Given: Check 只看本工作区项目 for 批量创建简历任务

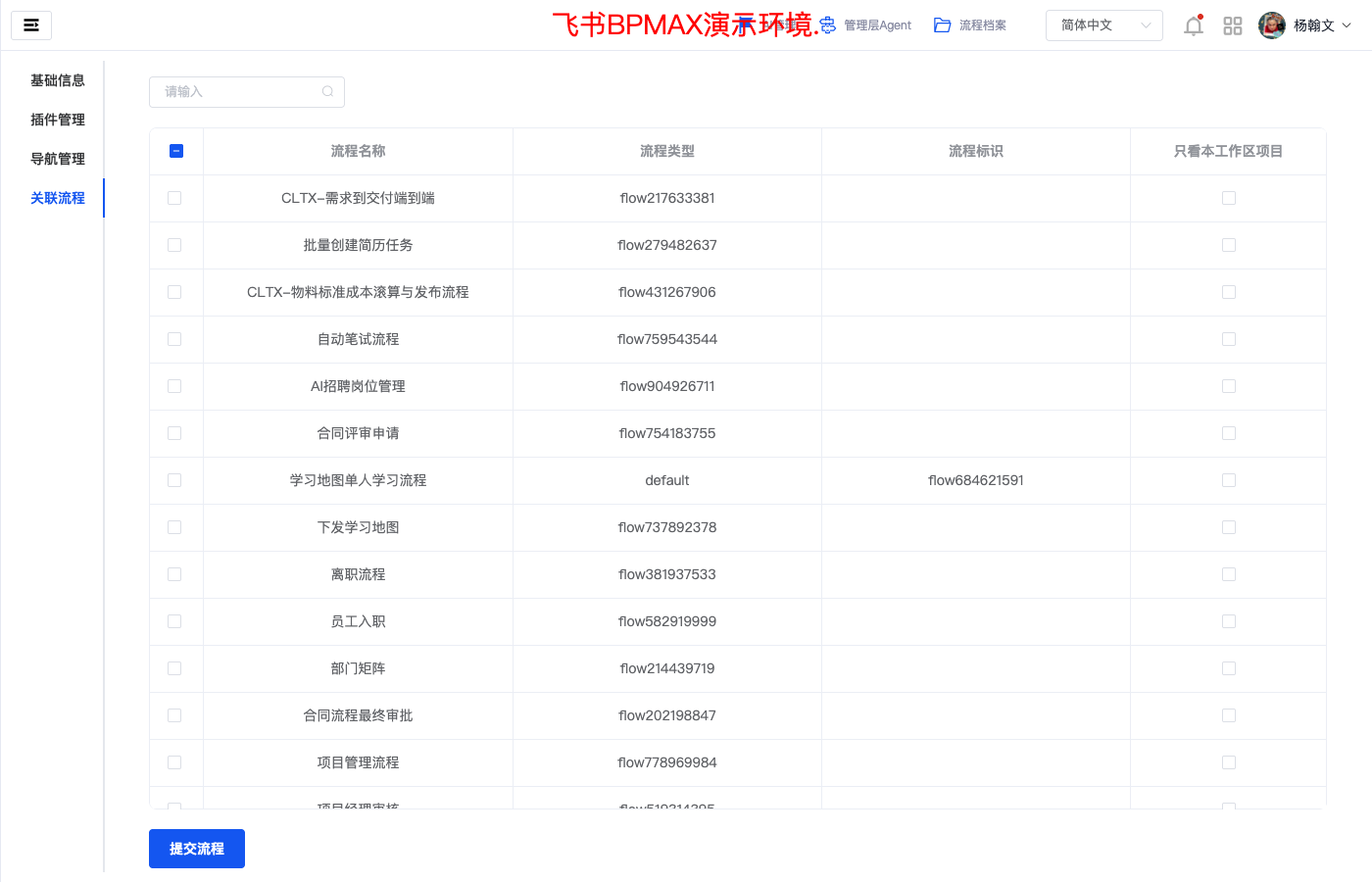Looking at the screenshot, I should pos(1229,245).
